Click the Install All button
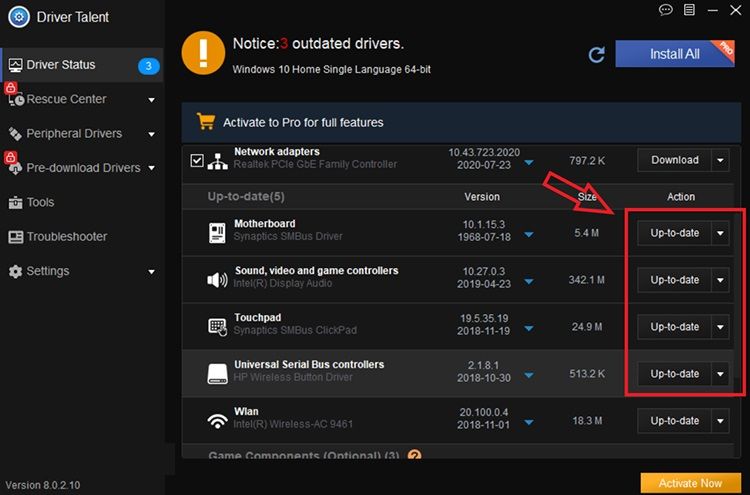The image size is (750, 495). pos(674,54)
